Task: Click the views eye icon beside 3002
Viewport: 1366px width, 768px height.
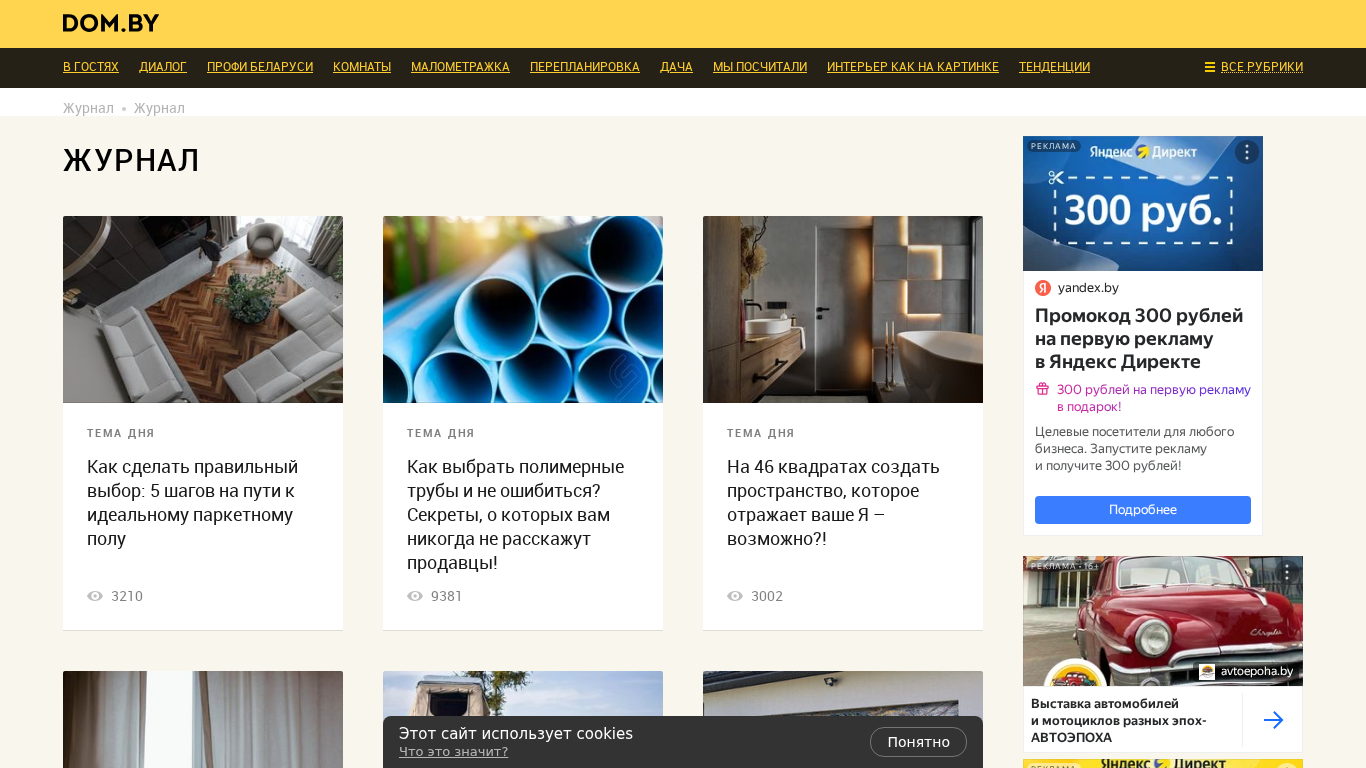Action: point(735,596)
